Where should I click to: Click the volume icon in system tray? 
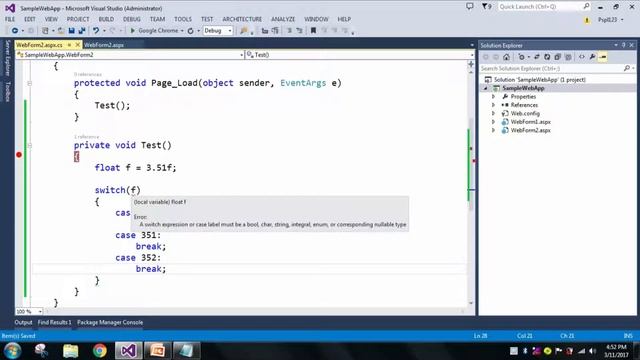(592, 351)
